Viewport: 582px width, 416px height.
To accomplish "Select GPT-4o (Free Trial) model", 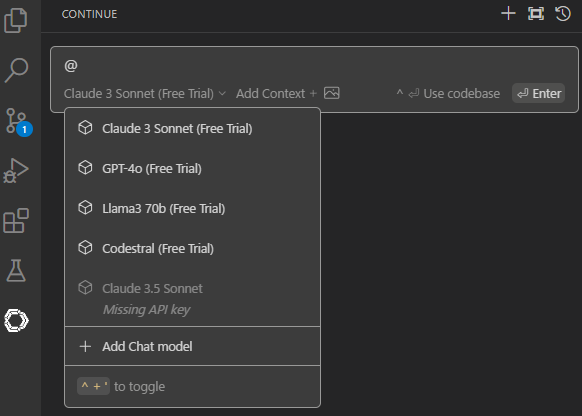I will point(192,168).
